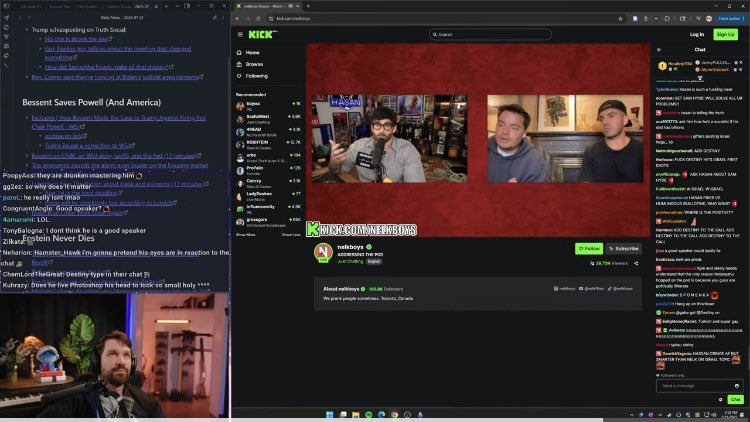The height and width of the screenshot is (422, 750).
Task: Open taskbar clock and date
Action: point(731,415)
